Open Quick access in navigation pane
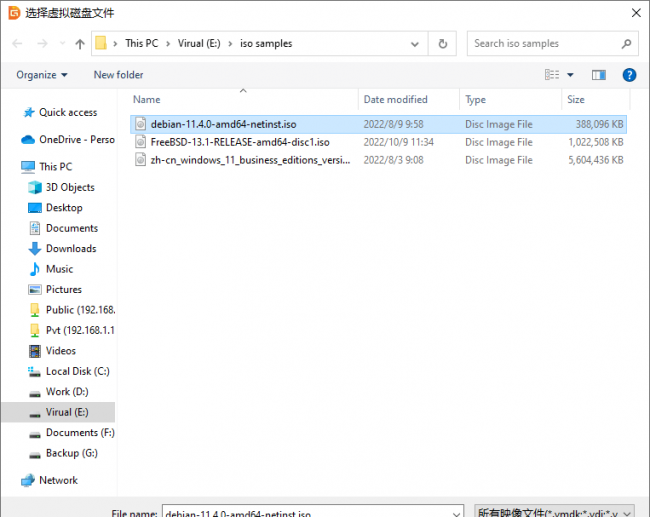 tap(68, 112)
